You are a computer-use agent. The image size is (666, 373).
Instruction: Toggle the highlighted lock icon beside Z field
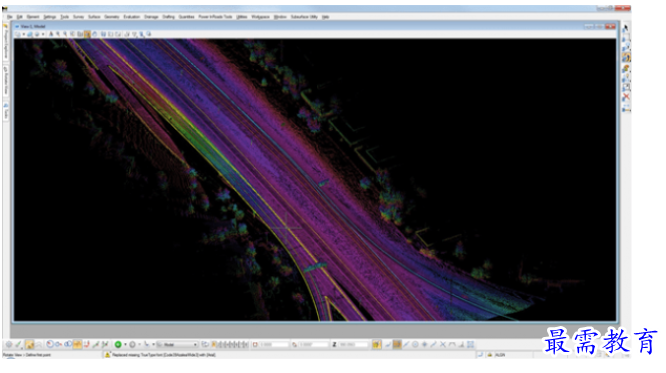(x=376, y=345)
